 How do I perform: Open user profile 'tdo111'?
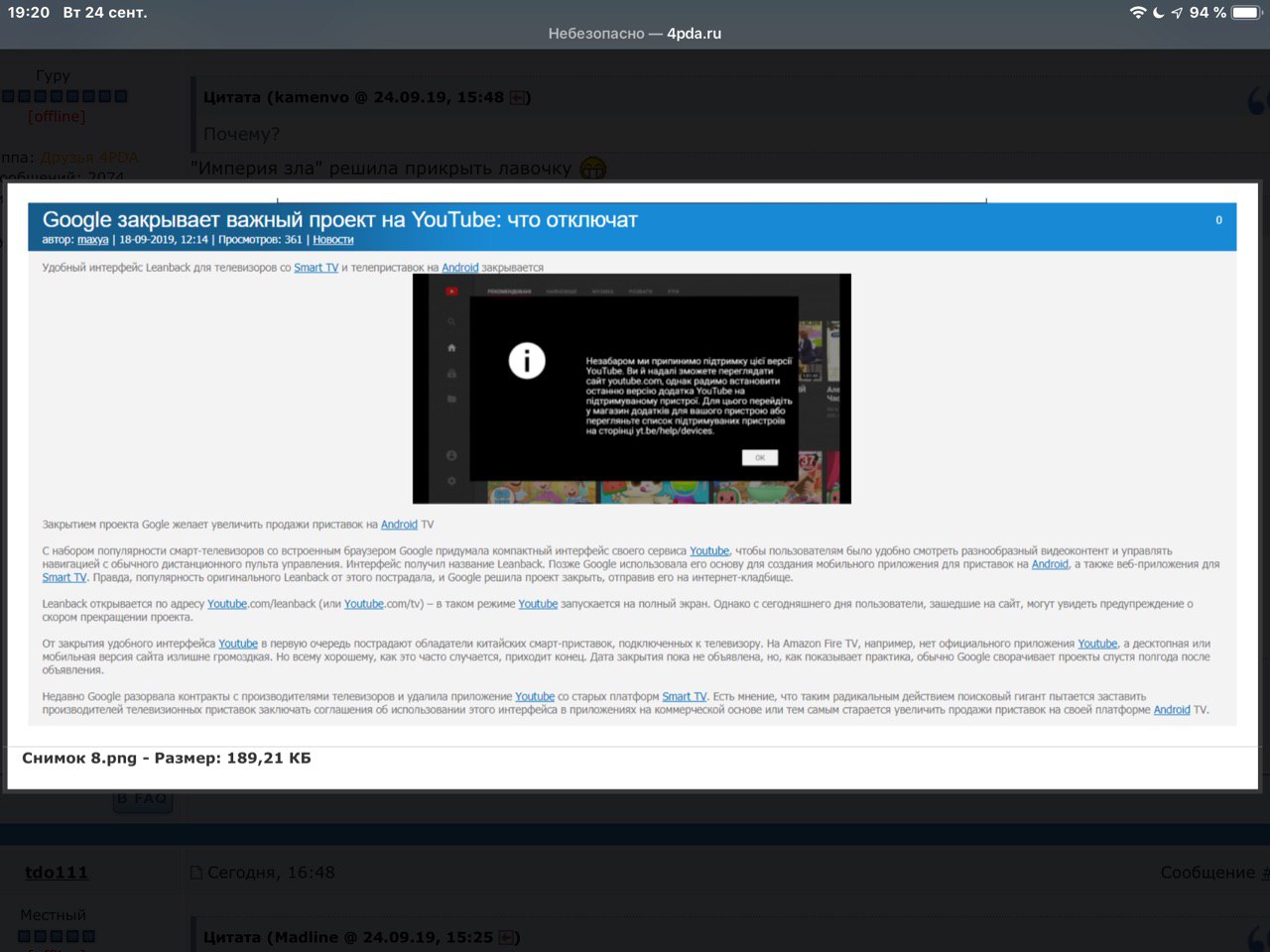coord(57,873)
